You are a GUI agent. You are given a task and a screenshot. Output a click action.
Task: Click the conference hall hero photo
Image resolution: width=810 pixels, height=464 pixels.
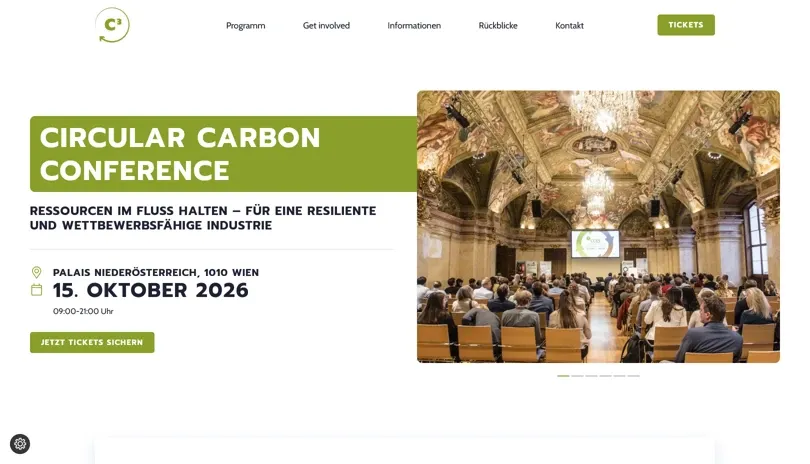click(x=598, y=226)
